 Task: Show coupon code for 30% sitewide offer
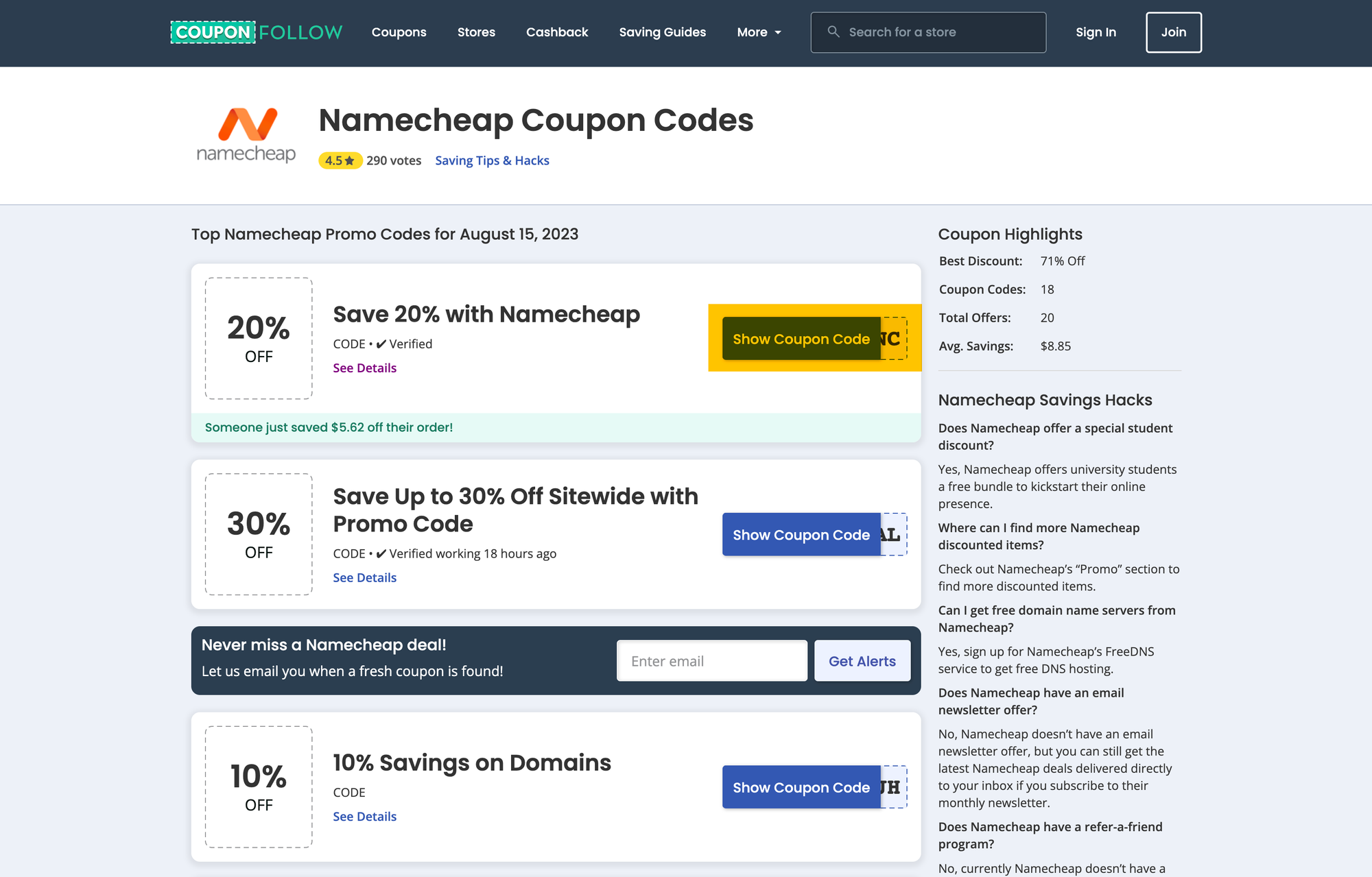click(x=801, y=535)
